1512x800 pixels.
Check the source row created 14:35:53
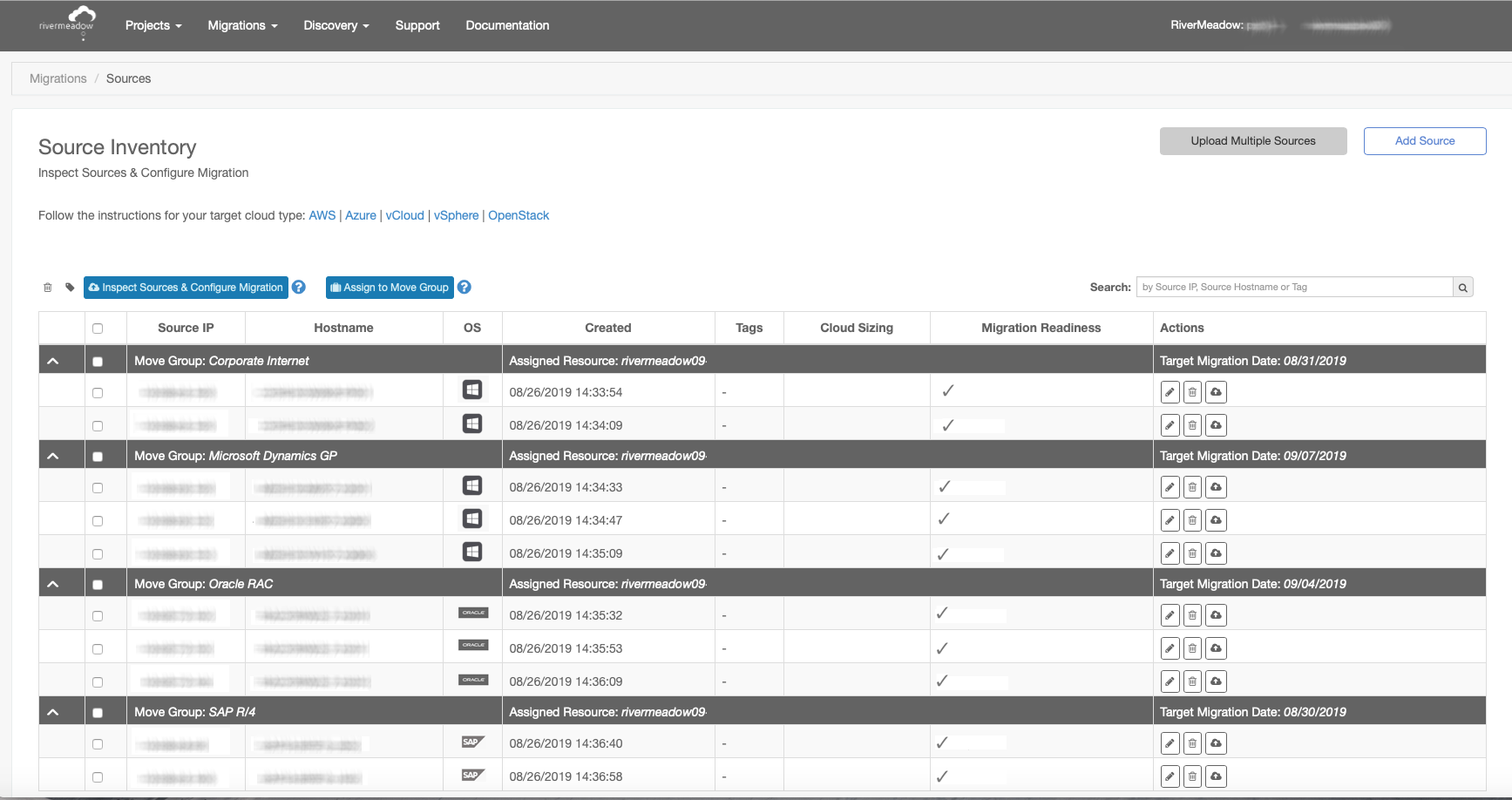[98, 649]
